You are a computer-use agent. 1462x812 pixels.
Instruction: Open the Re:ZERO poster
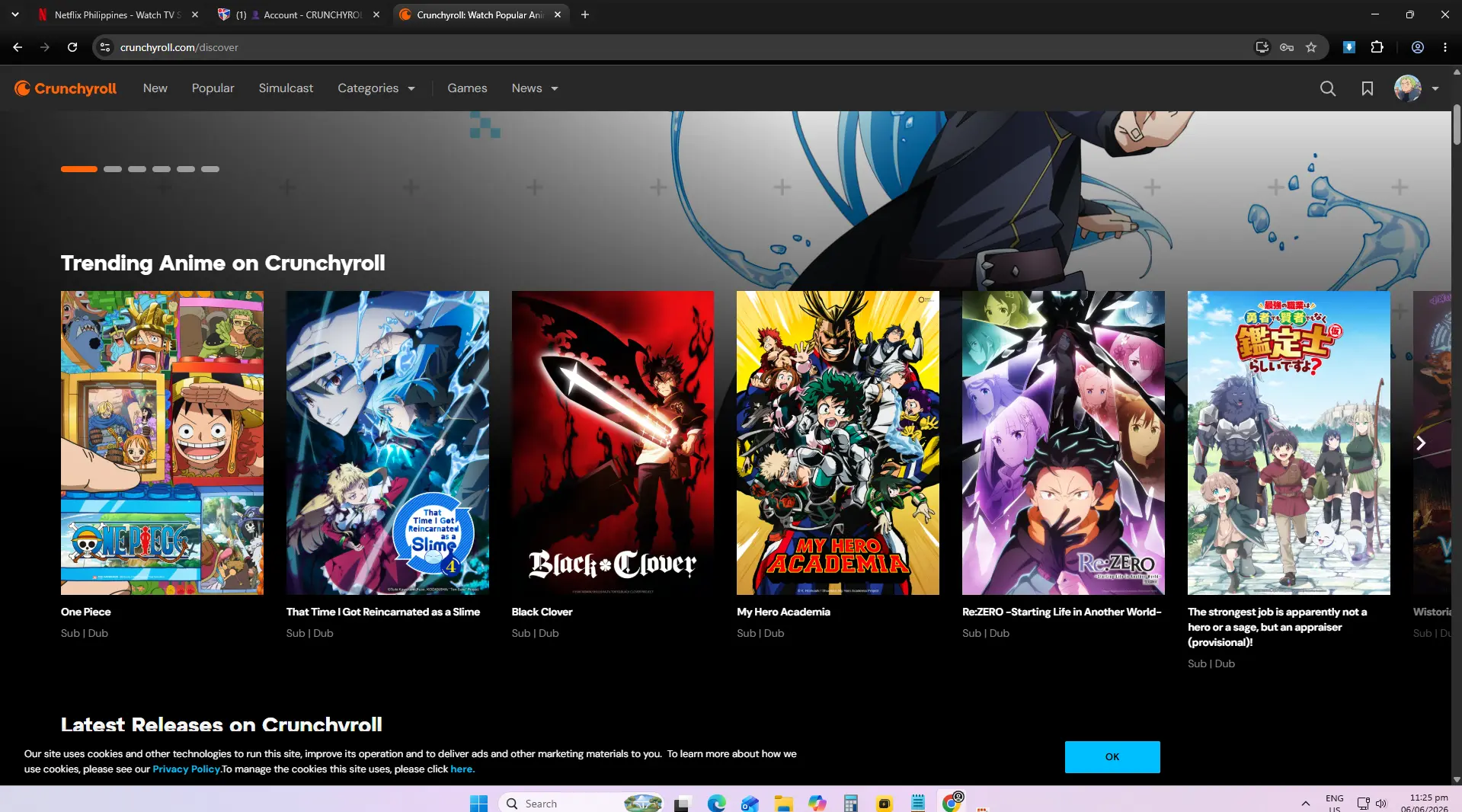point(1064,443)
